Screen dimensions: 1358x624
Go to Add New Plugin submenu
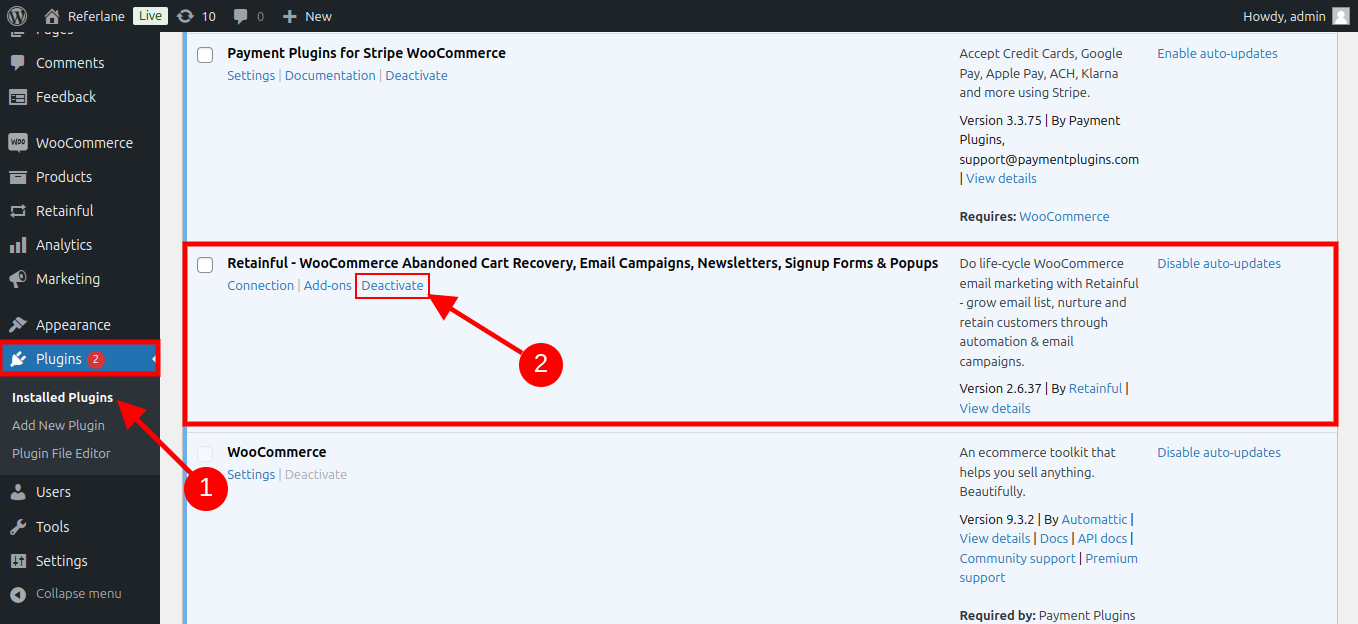(x=58, y=425)
